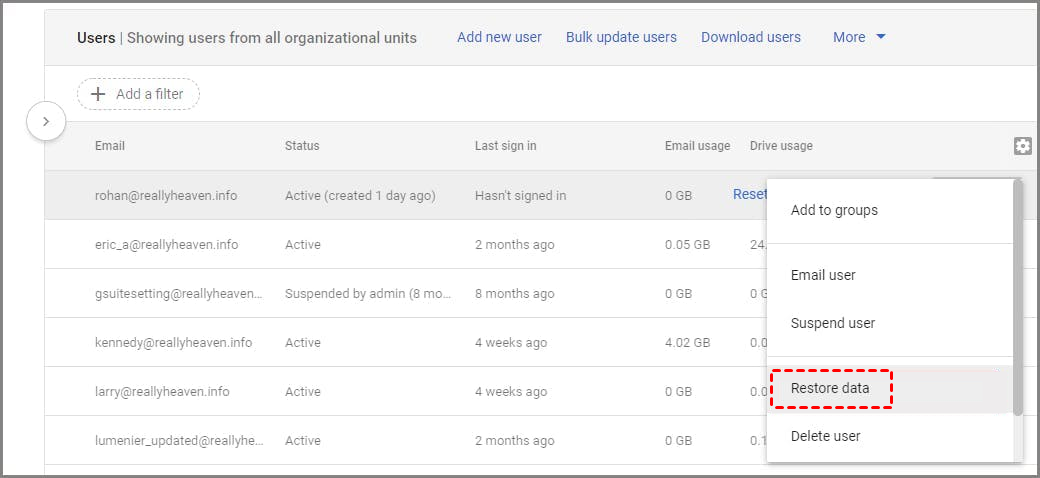Click the plus icon in Add a filter
Image resolution: width=1040 pixels, height=478 pixels.
point(98,94)
